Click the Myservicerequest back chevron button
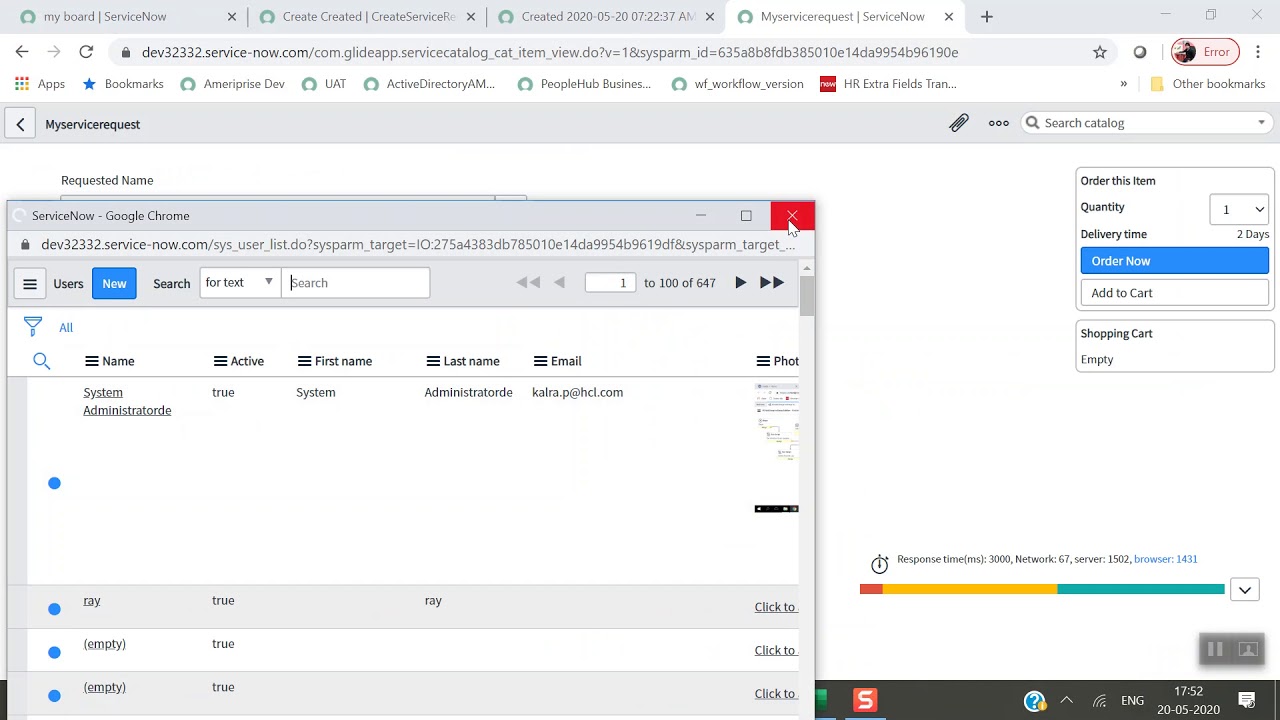 (x=20, y=124)
